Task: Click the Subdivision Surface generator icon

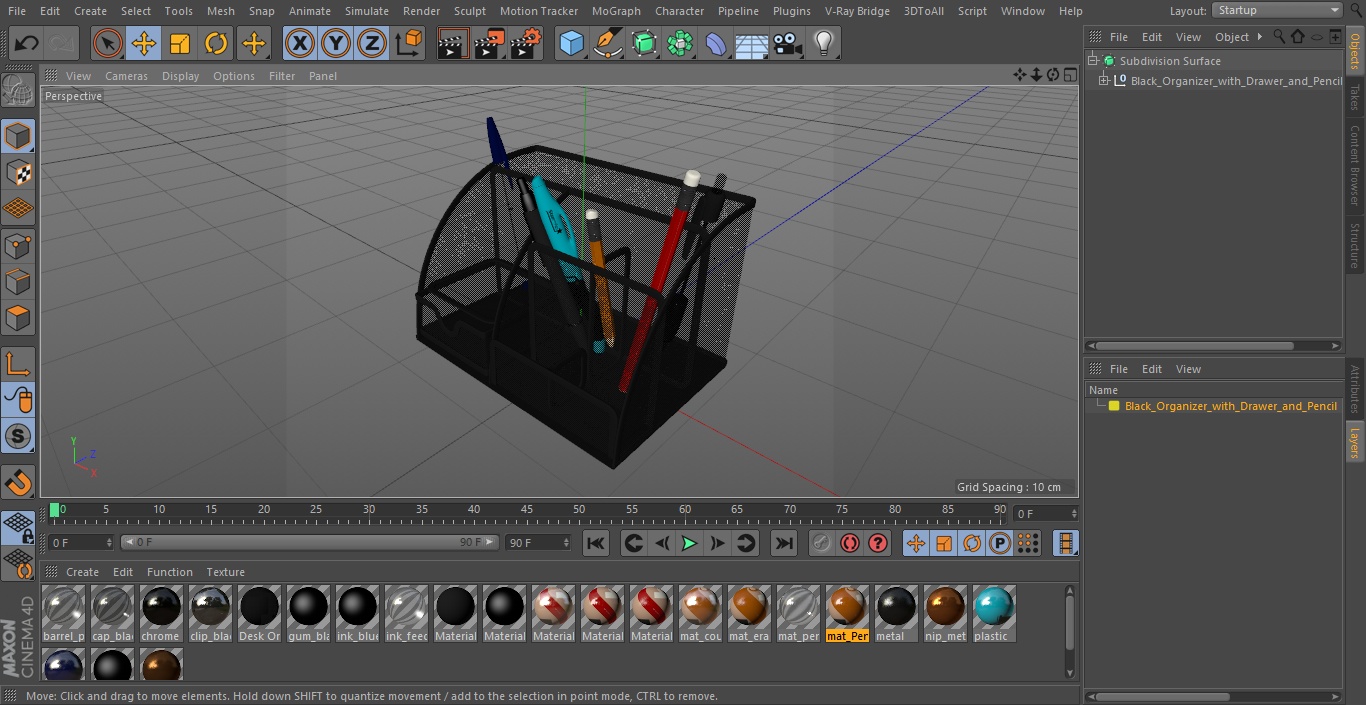Action: (644, 43)
